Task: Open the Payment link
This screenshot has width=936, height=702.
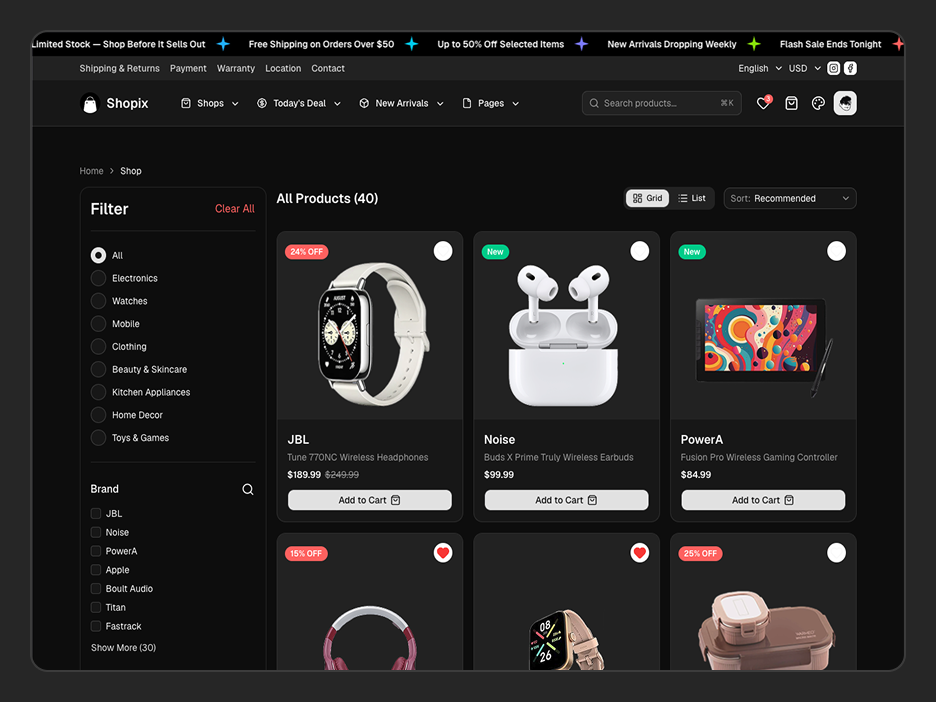Action: tap(188, 68)
